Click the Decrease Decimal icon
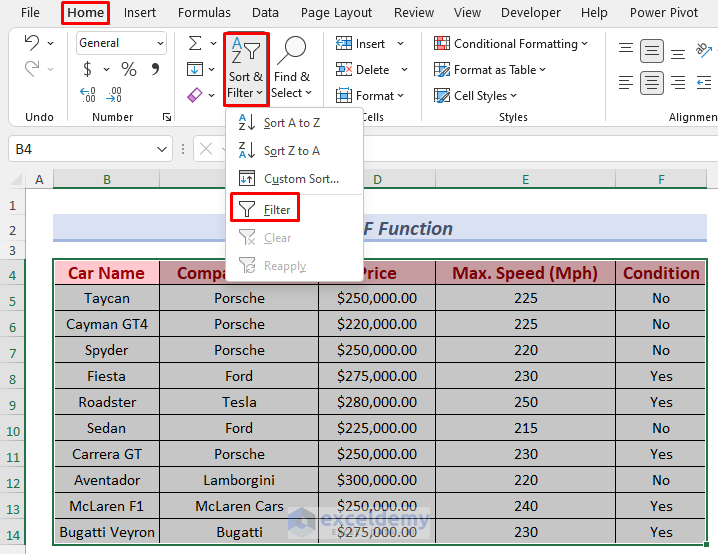718x554 pixels. [114, 95]
